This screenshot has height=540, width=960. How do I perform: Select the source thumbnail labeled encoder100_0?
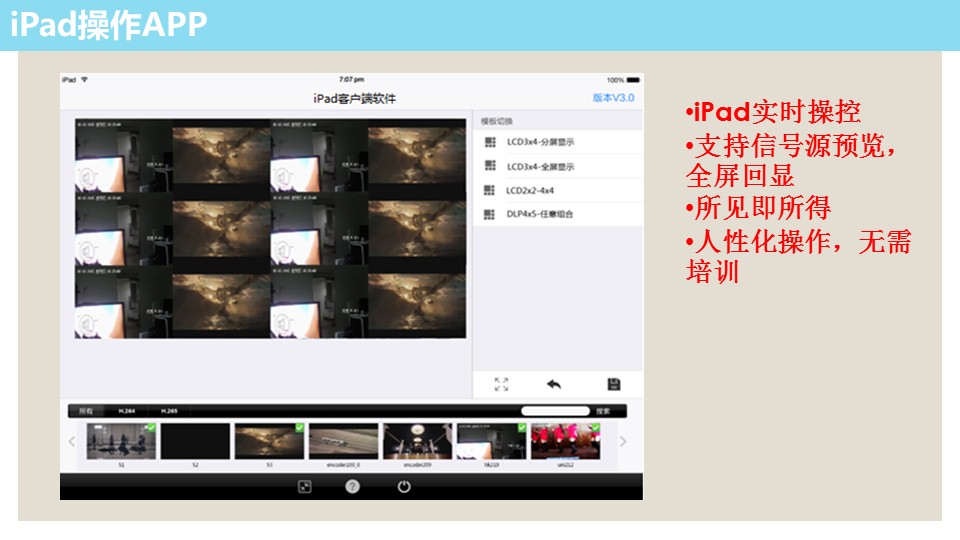click(x=343, y=441)
